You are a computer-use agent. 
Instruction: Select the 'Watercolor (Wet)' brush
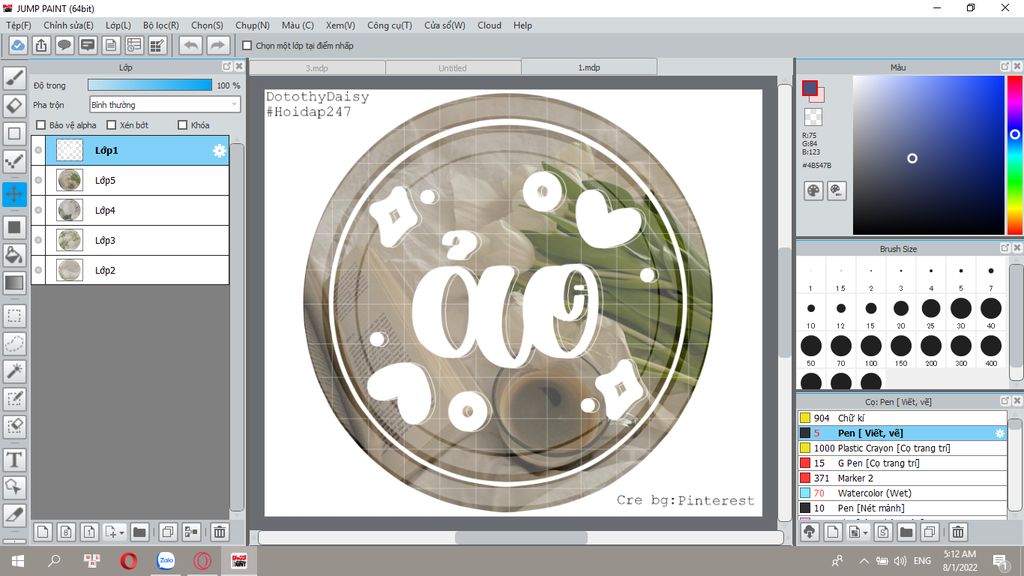tap(903, 493)
